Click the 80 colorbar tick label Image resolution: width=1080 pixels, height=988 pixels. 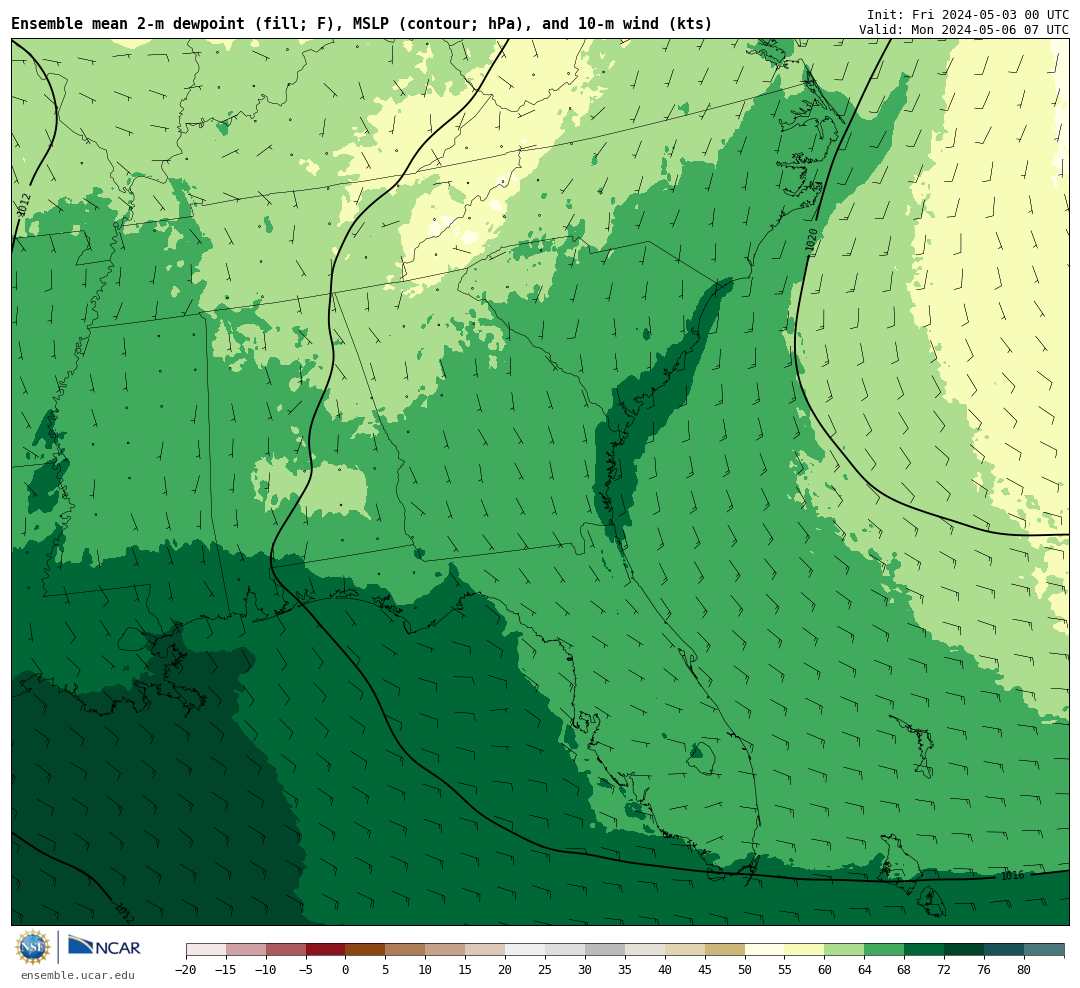(1025, 970)
